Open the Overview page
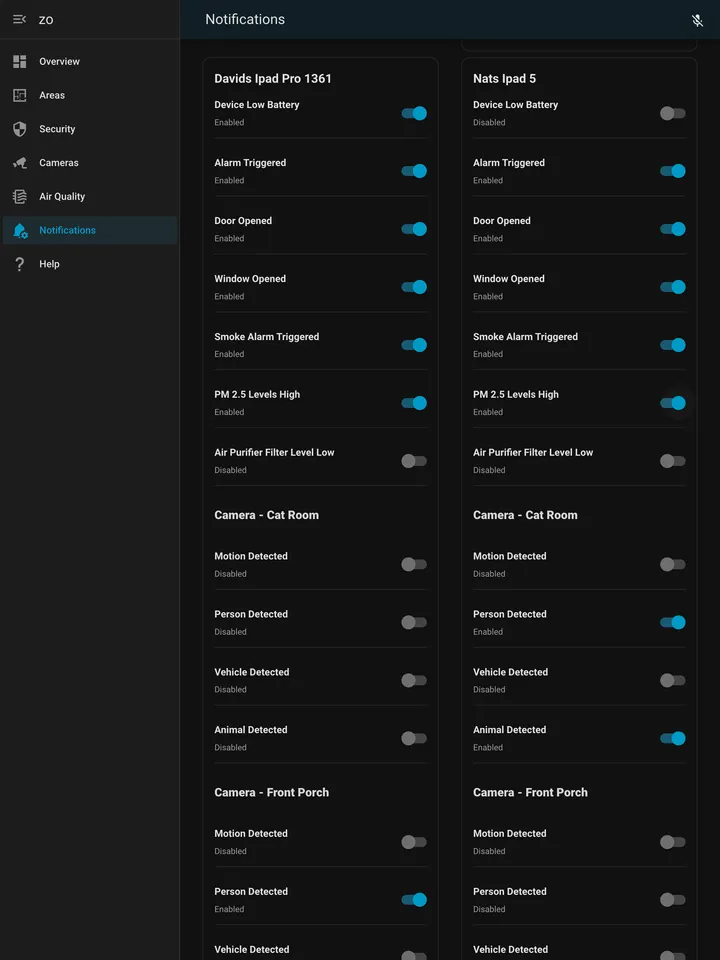Screen dimensions: 720x960 tap(90, 61)
